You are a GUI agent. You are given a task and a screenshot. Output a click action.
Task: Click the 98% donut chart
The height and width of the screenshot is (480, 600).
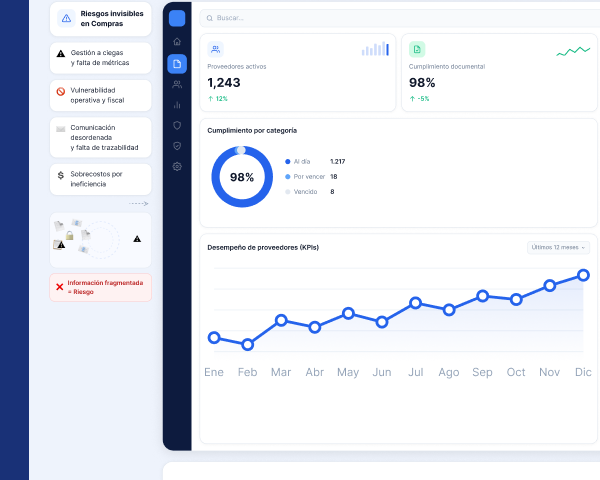click(x=242, y=177)
